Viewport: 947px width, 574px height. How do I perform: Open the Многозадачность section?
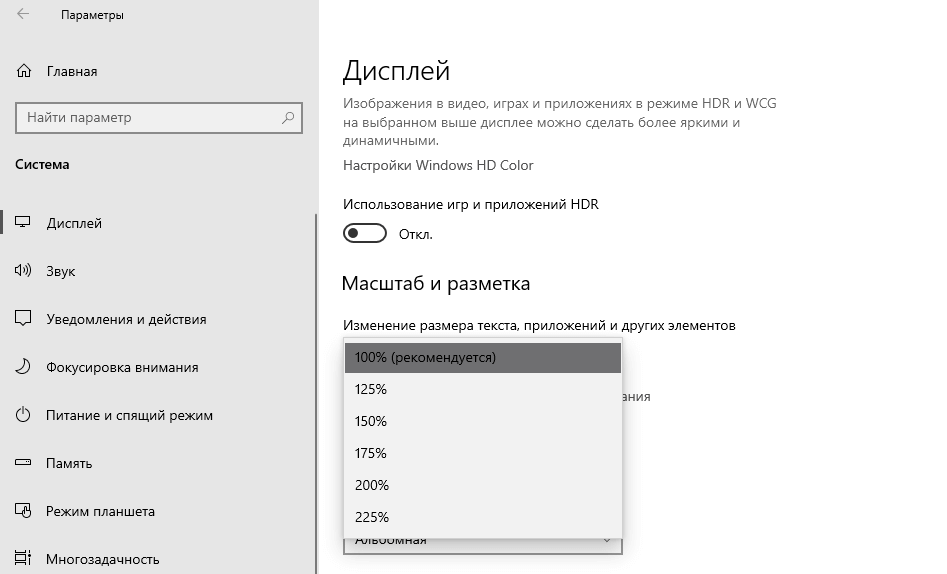point(103,559)
